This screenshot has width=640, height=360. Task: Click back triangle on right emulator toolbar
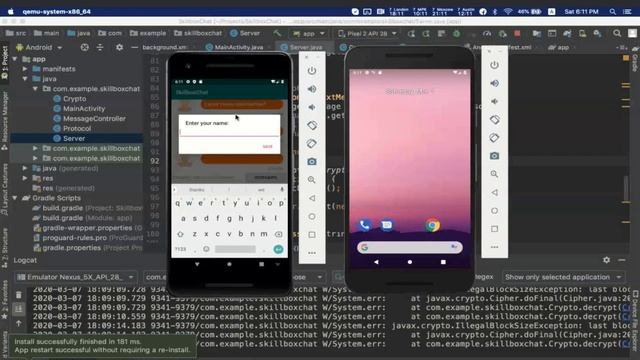coord(494,192)
